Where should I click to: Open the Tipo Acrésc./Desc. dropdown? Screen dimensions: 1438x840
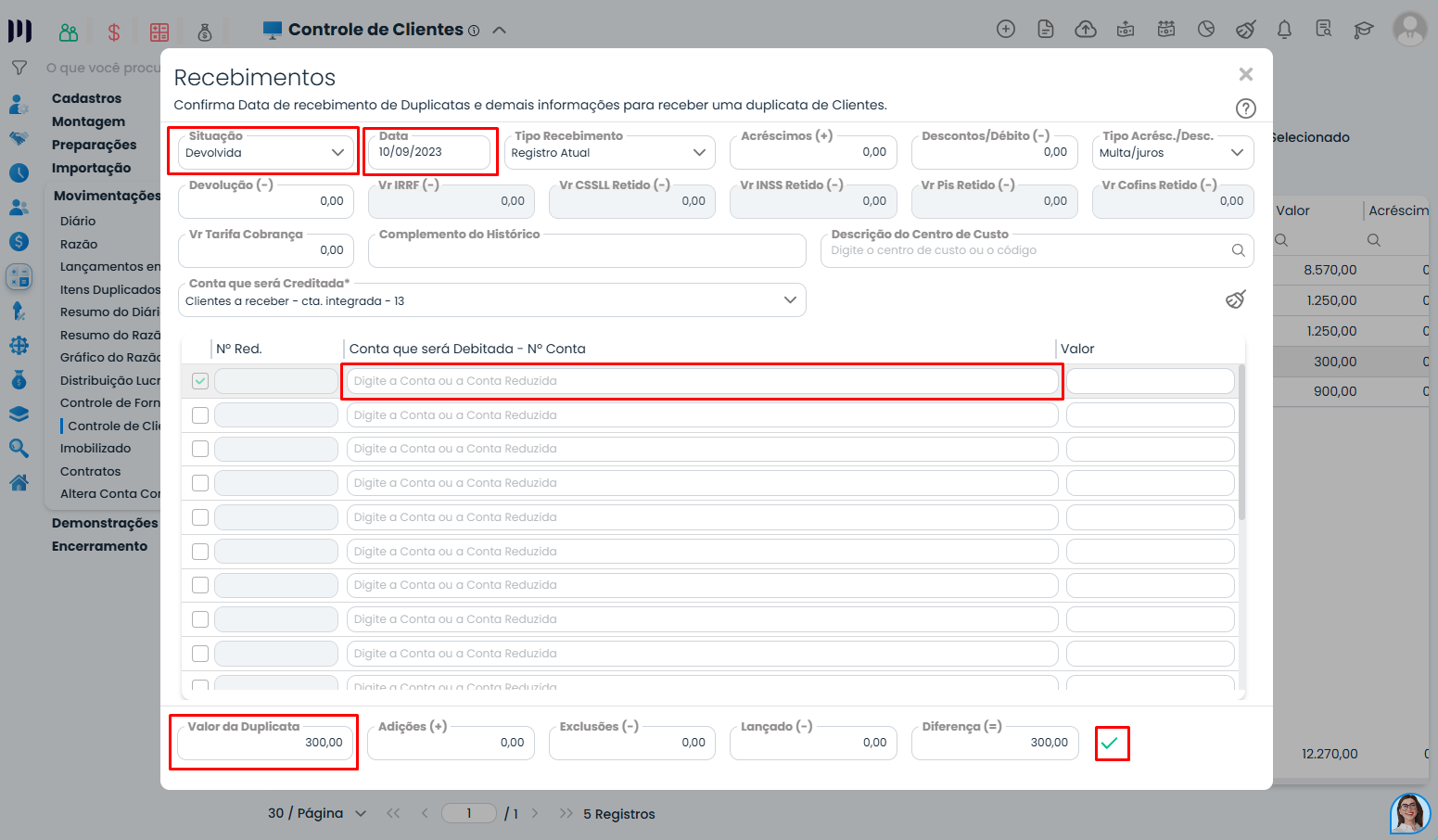1173,153
